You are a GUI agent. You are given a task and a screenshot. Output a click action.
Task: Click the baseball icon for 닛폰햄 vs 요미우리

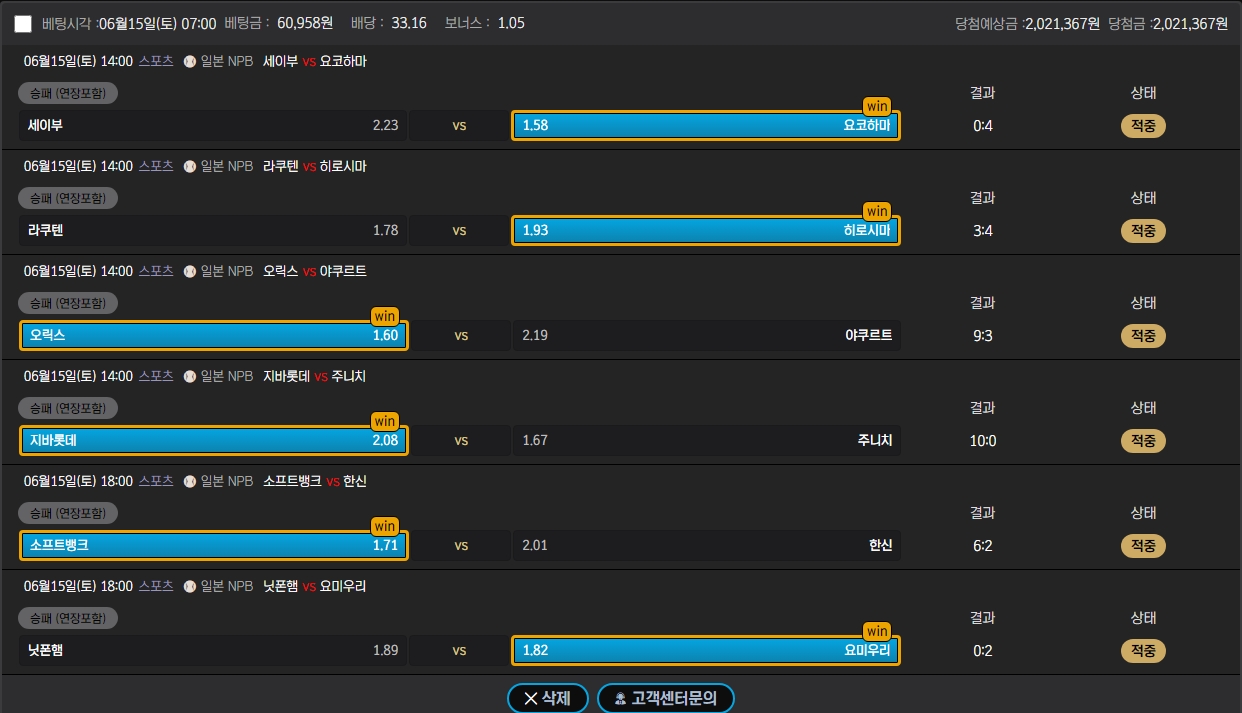click(x=190, y=586)
